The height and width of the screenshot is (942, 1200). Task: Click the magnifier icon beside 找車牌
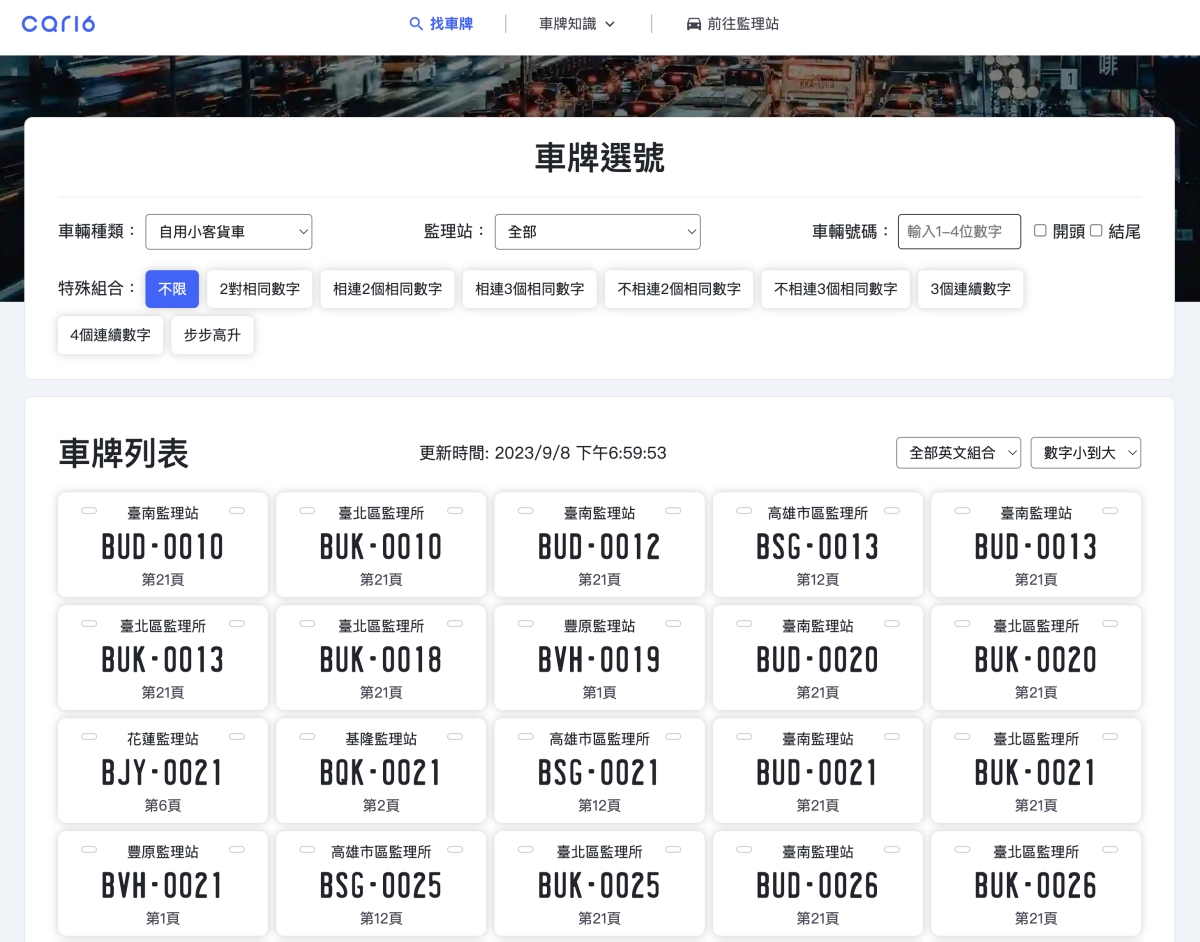point(416,24)
